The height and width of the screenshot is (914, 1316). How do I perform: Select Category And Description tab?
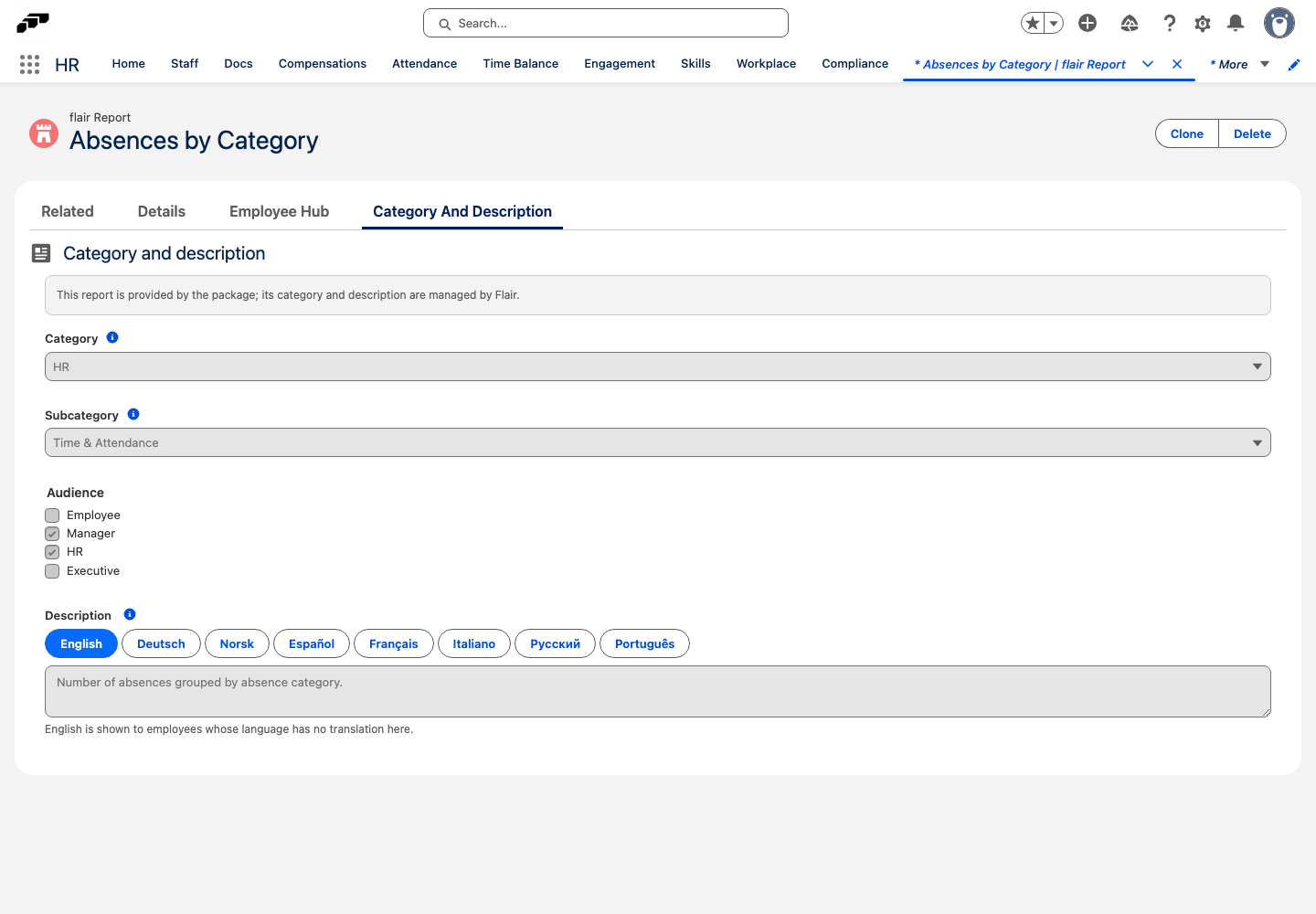tap(462, 211)
